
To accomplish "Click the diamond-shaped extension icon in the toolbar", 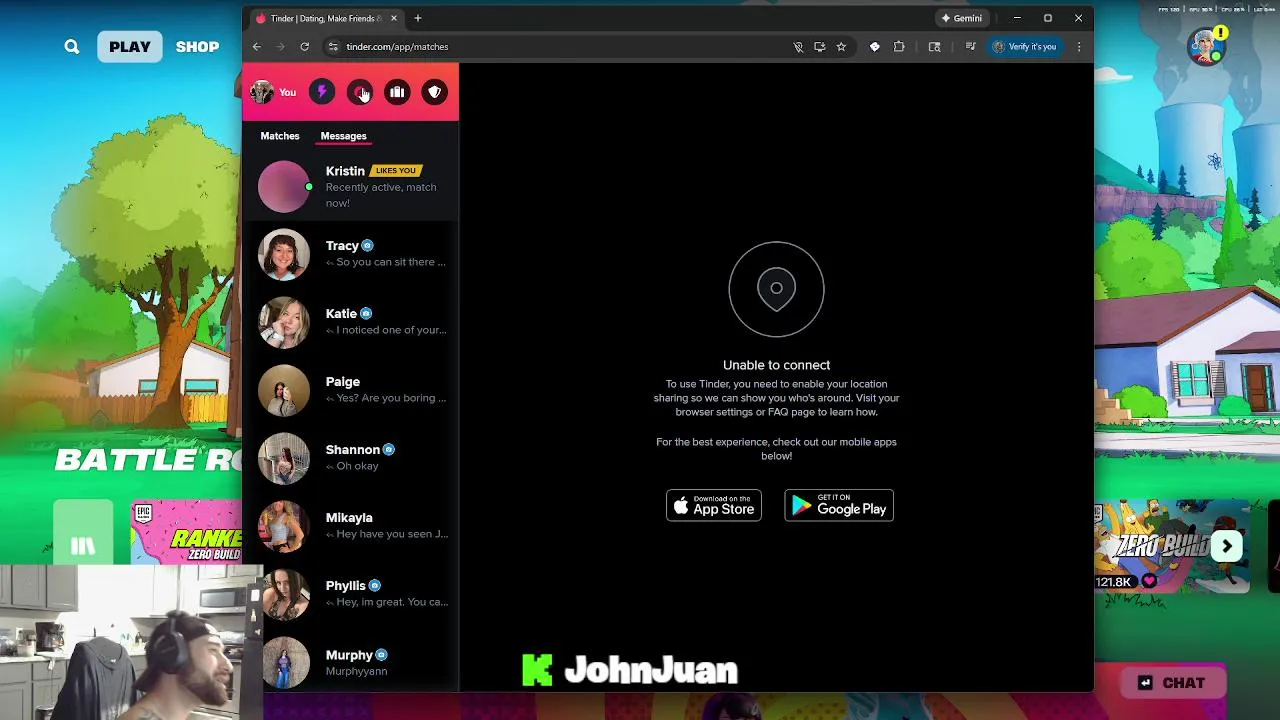I will pos(875,47).
